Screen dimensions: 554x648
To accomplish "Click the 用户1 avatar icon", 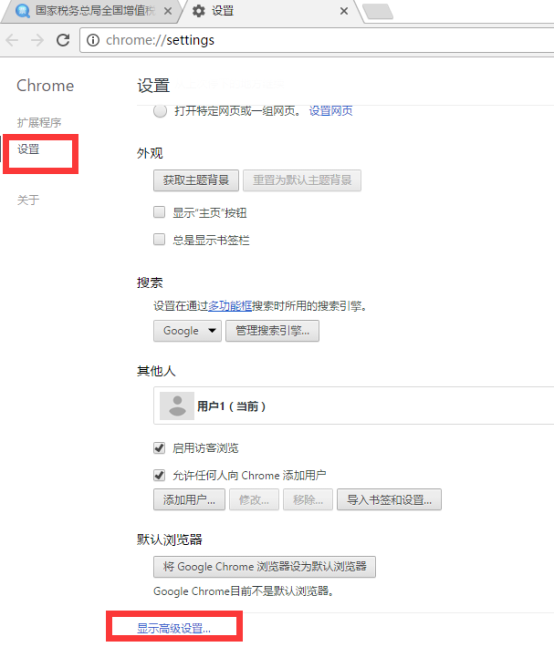I will [177, 406].
